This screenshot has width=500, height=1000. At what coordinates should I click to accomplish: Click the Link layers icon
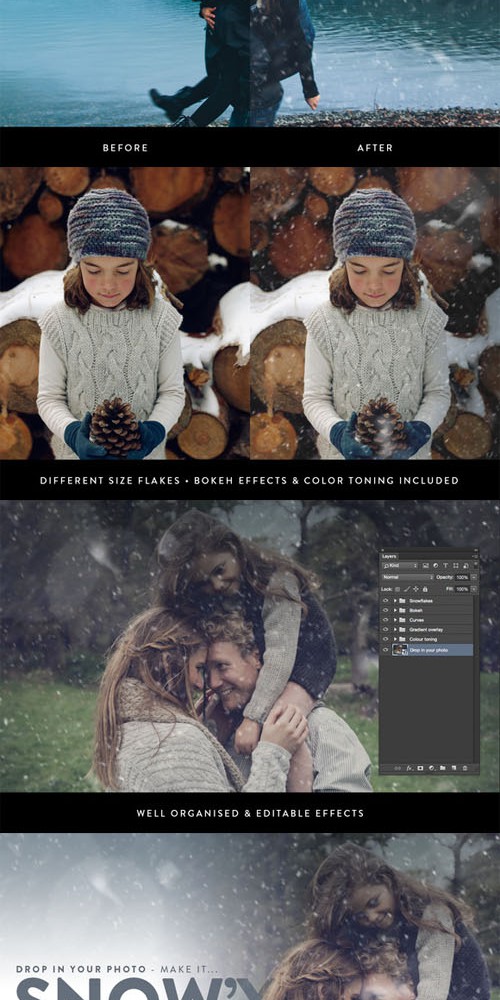point(397,768)
